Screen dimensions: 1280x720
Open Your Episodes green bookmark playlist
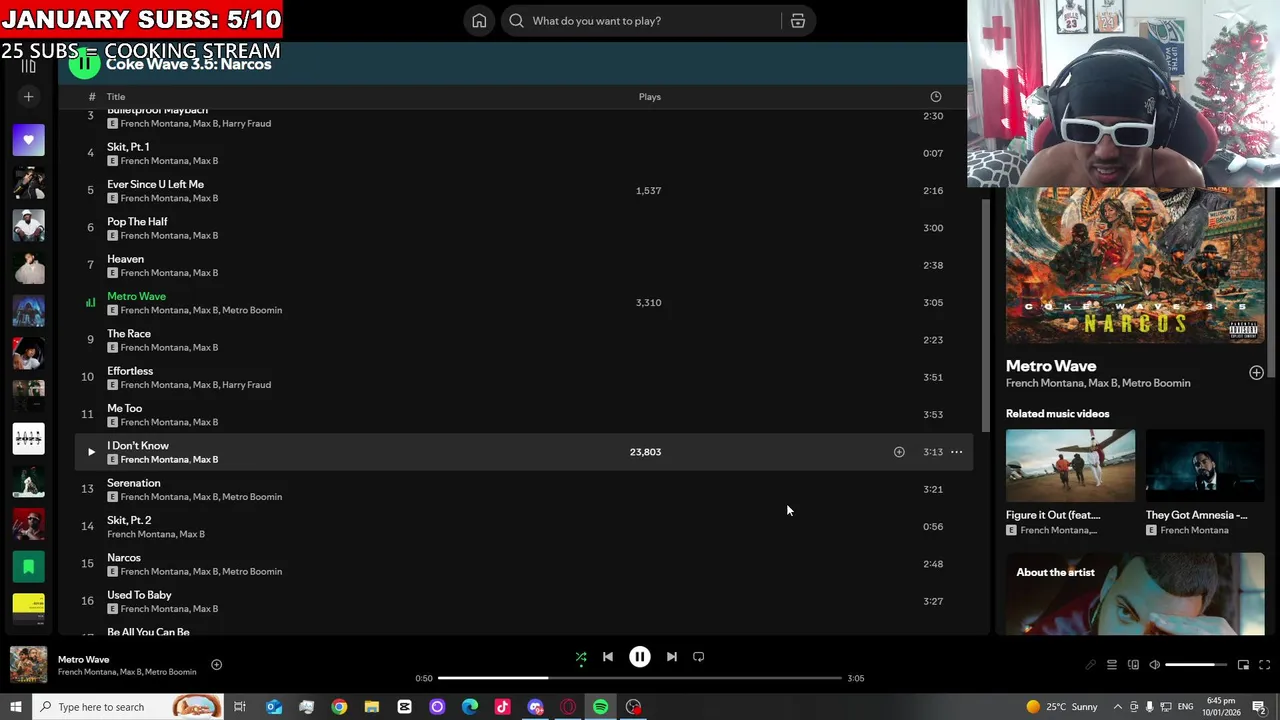click(28, 567)
